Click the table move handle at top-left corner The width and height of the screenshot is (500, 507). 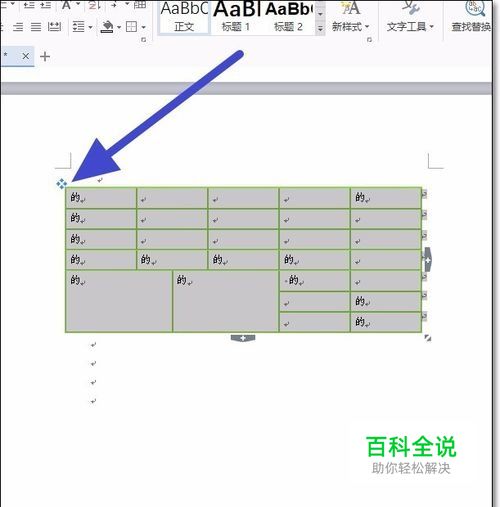click(x=61, y=184)
